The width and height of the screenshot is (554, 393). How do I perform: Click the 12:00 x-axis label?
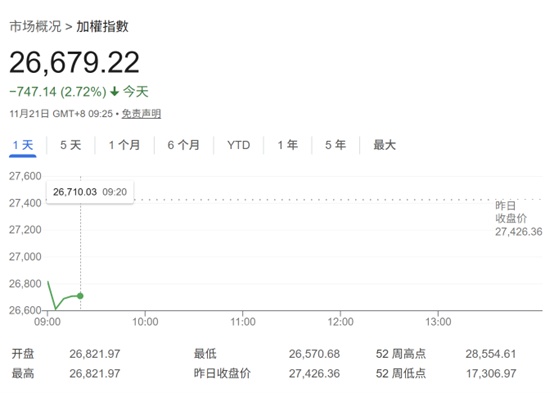click(x=341, y=322)
